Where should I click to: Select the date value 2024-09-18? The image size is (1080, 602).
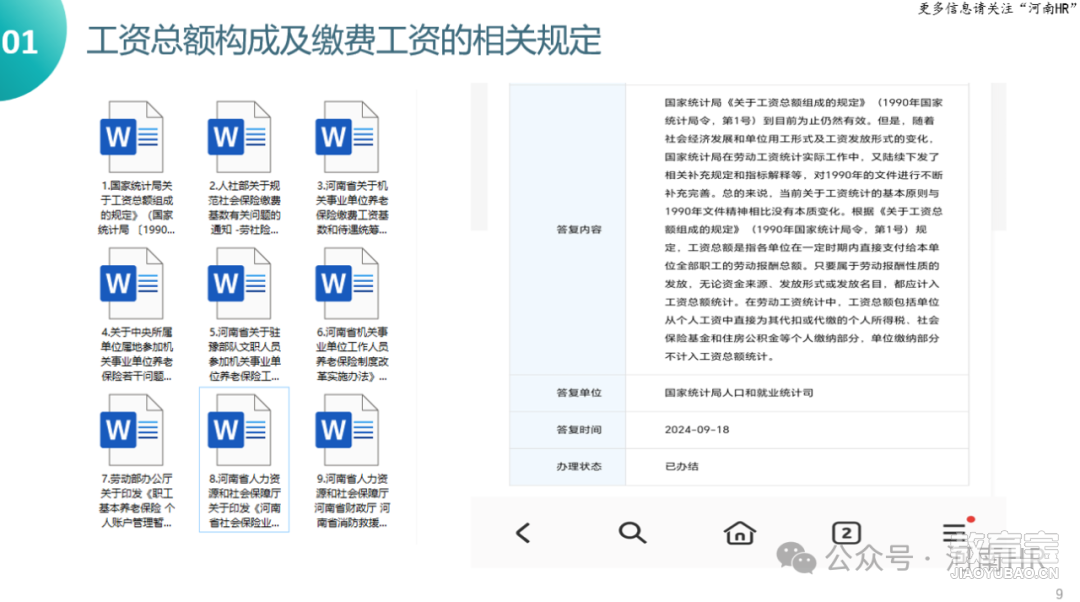(696, 429)
